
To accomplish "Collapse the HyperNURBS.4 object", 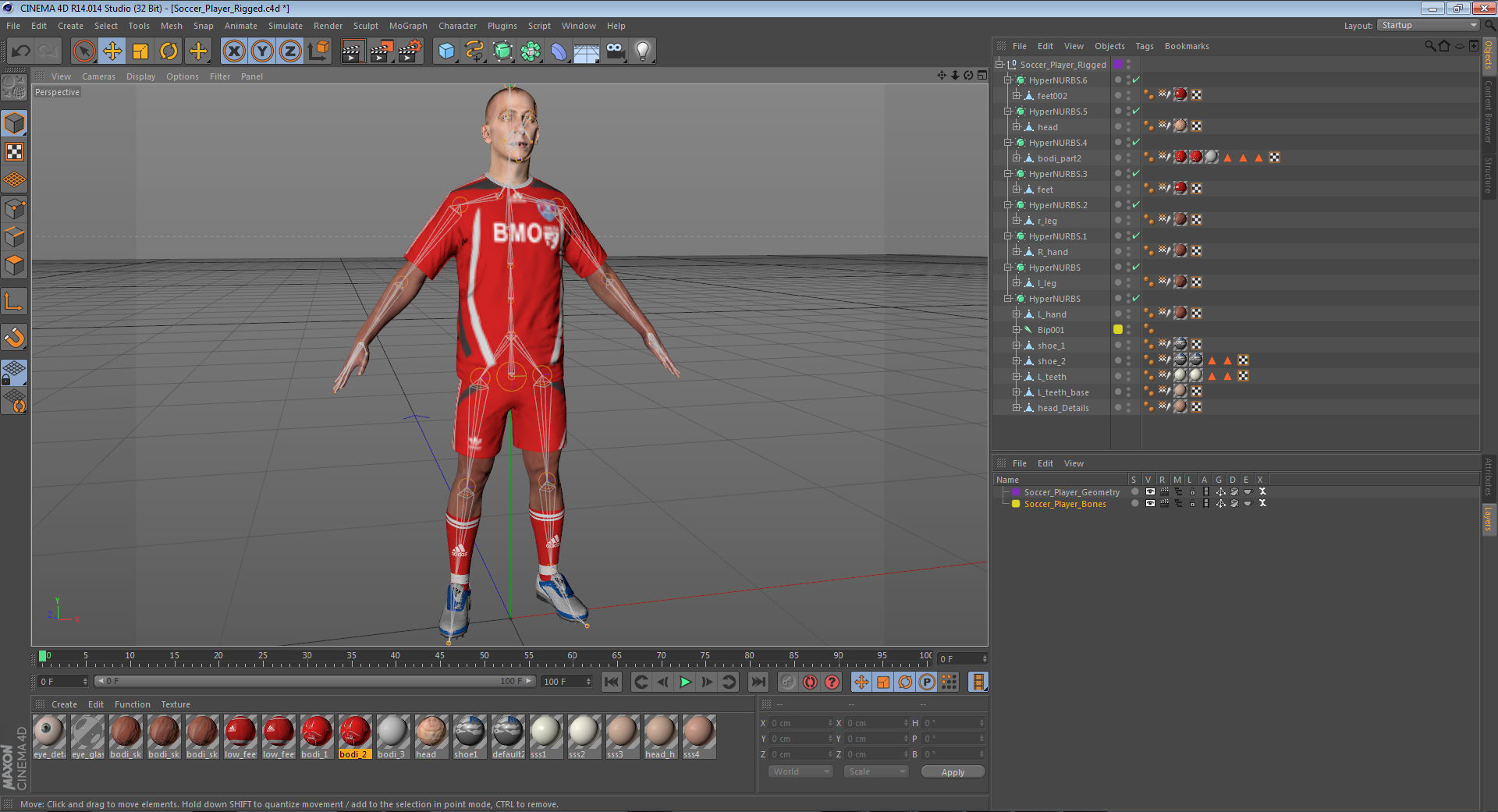I will point(1007,142).
